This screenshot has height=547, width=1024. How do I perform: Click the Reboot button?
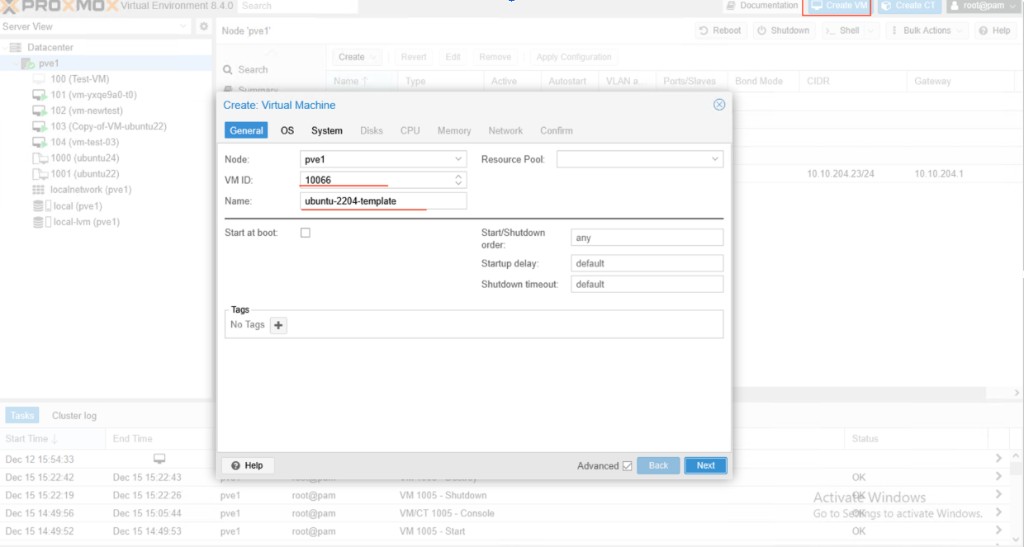click(x=720, y=31)
